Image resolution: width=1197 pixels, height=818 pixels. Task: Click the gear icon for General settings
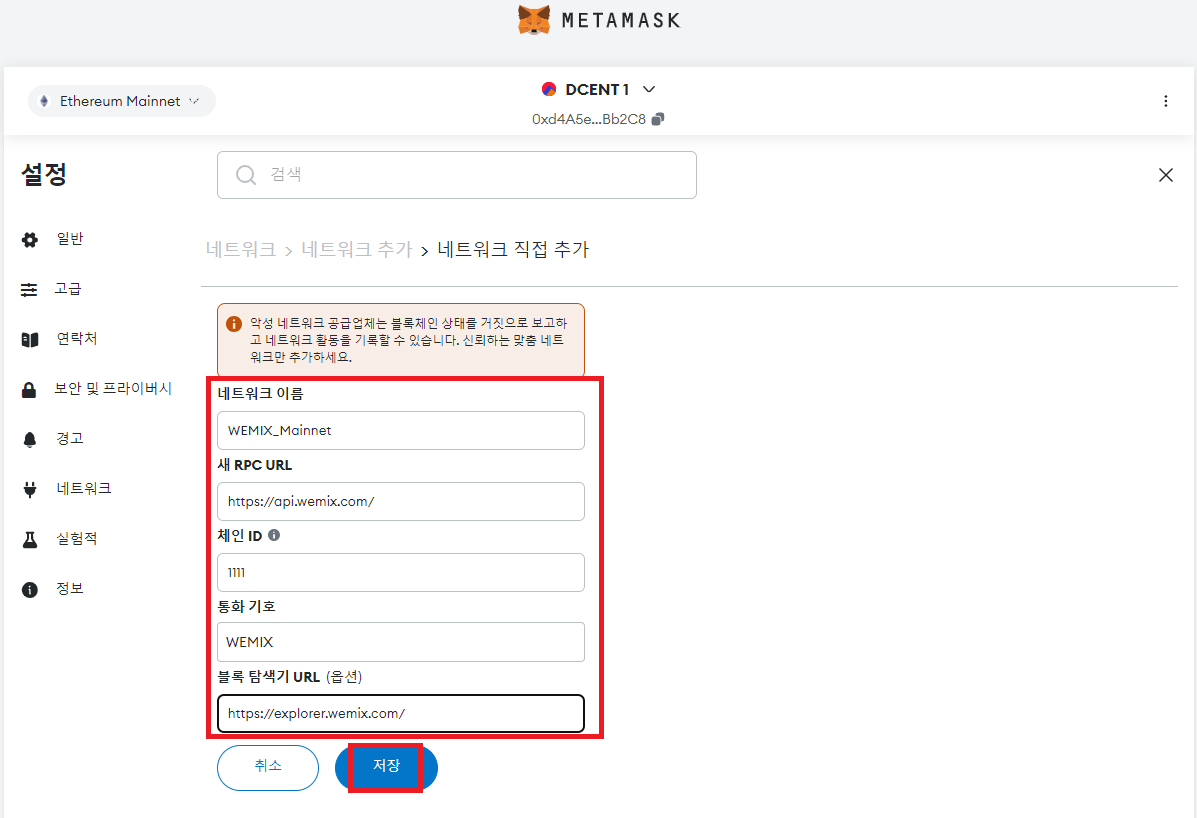30,240
